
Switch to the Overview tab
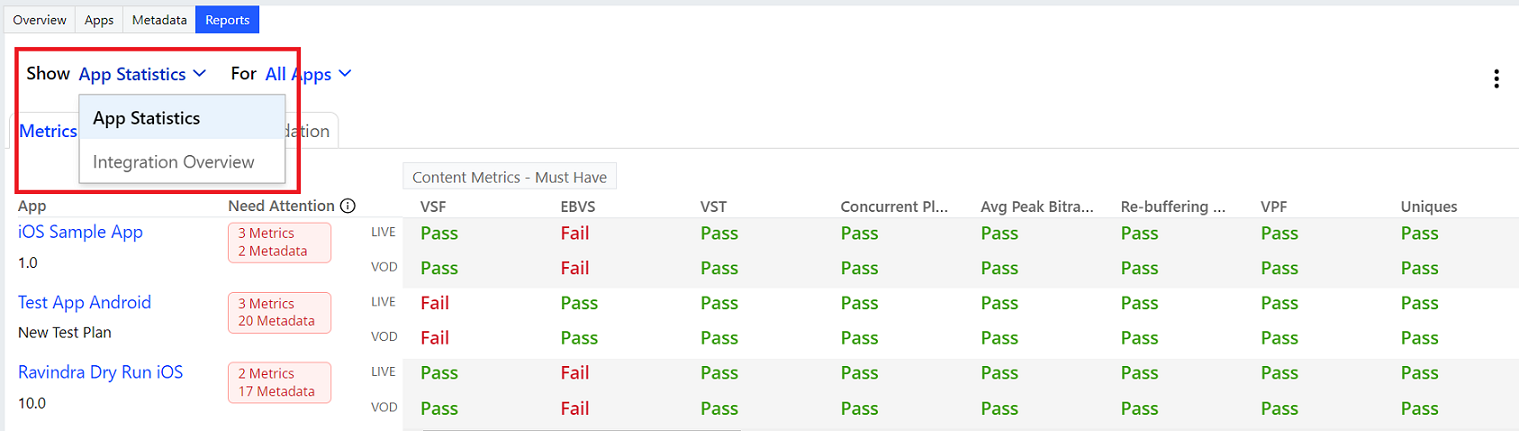40,19
